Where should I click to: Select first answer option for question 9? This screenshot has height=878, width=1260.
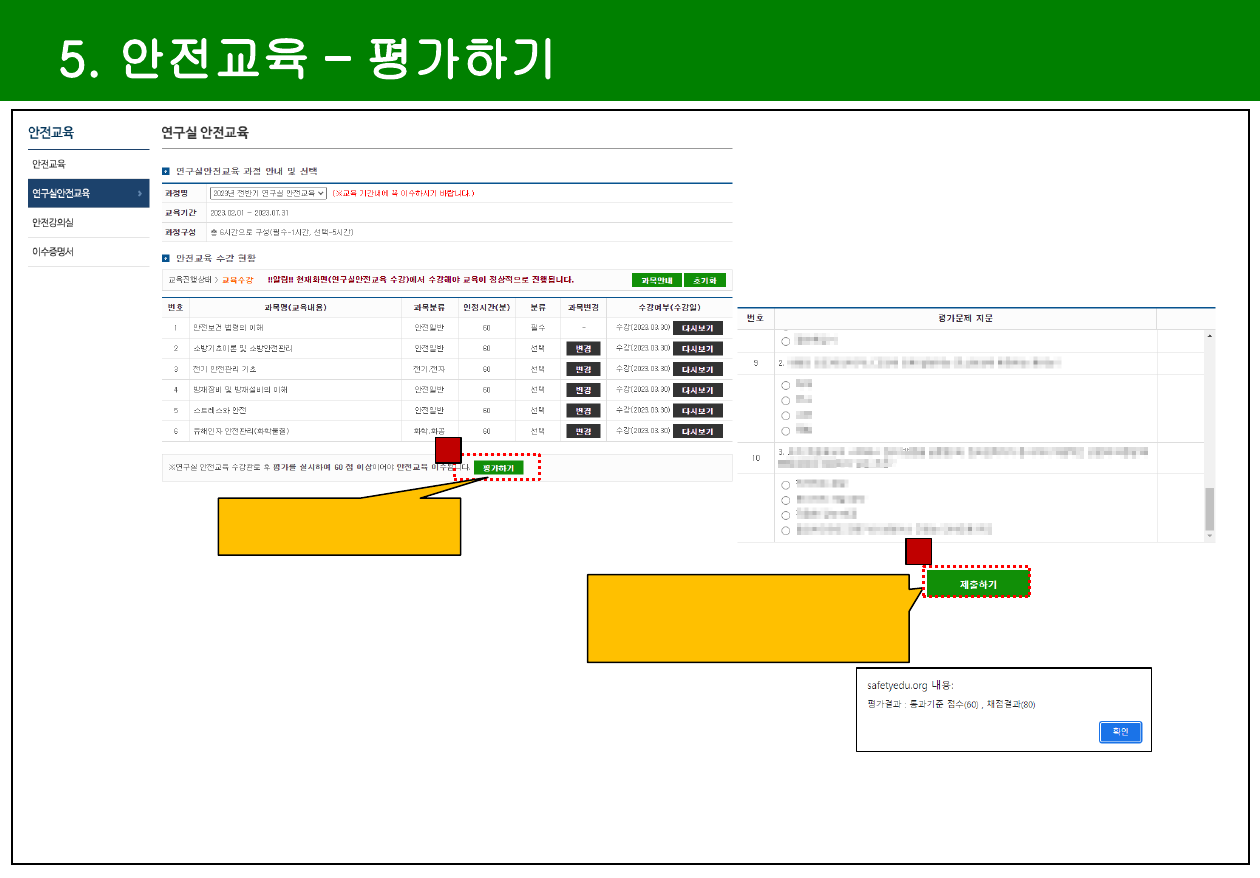[x=786, y=385]
